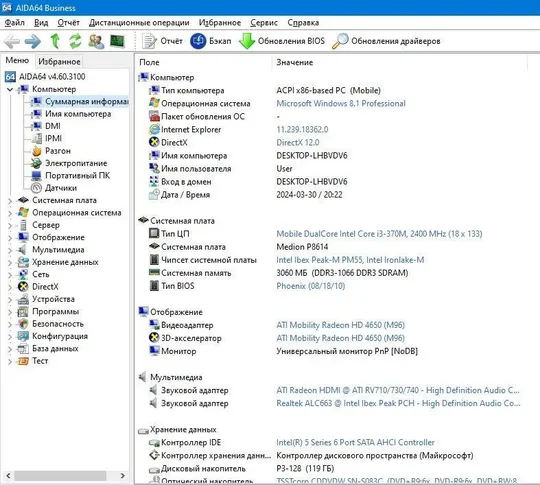Collapse the Компьютер tree node
The height and width of the screenshot is (485, 540).
coord(10,89)
